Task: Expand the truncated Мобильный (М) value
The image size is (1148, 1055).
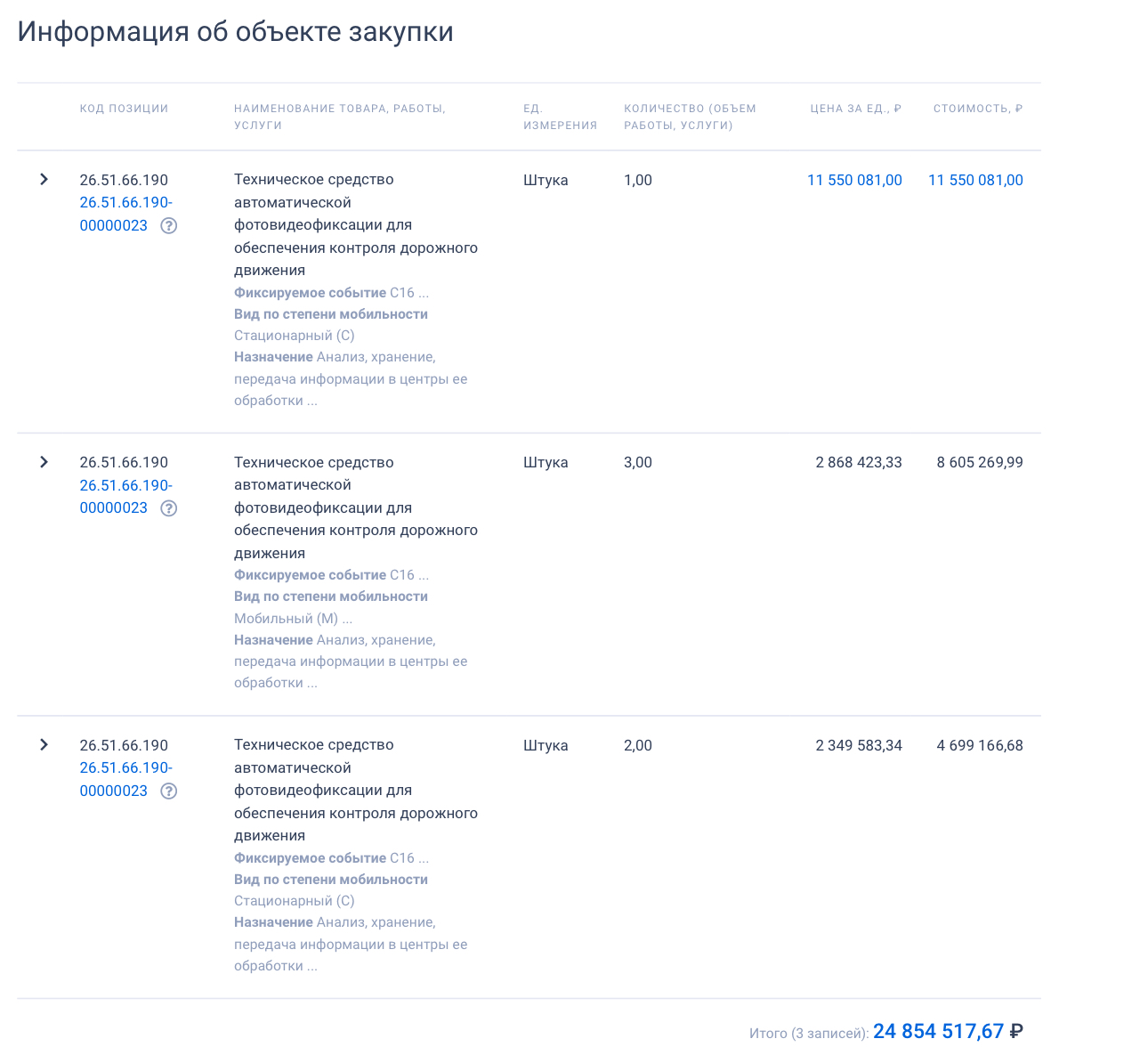Action: 347,619
